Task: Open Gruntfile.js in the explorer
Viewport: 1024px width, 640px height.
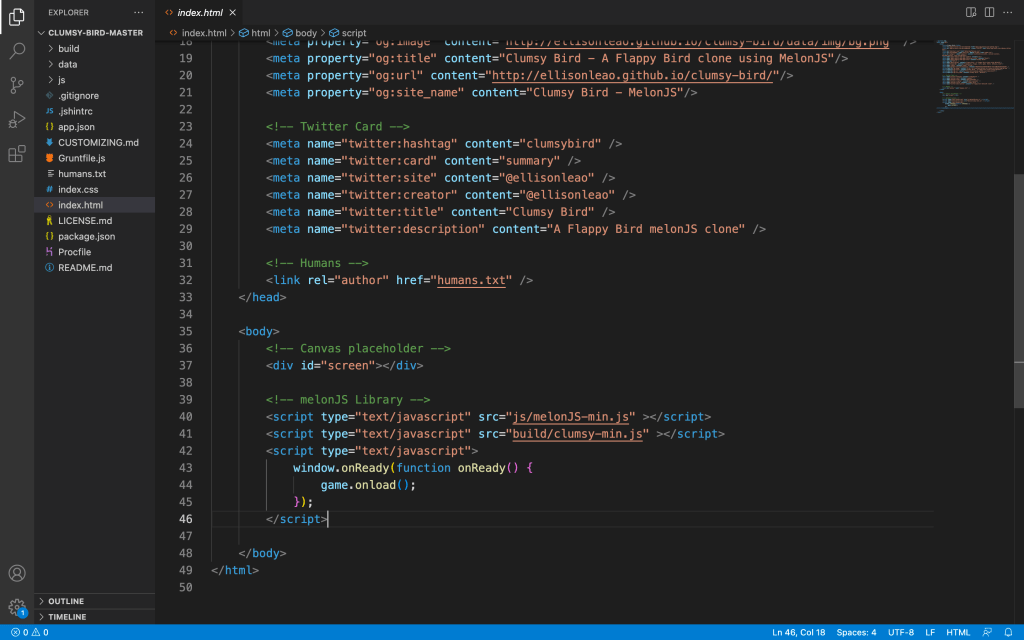Action: (81, 158)
